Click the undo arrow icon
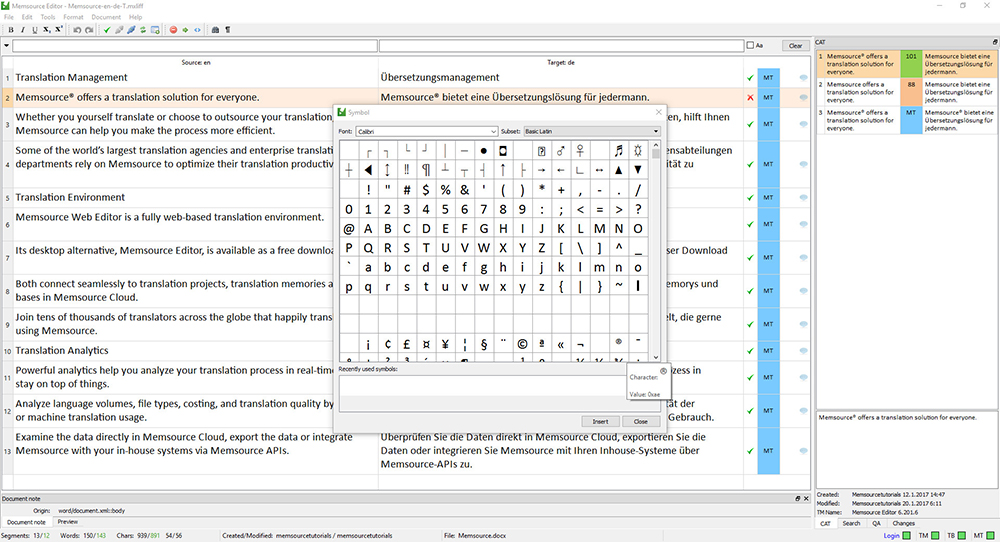Viewport: 1000px width, 542px height. 78,30
